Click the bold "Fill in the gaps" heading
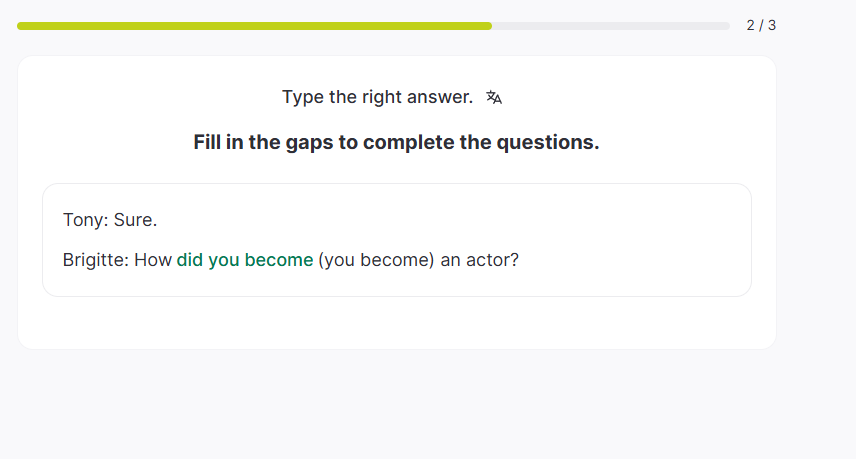The width and height of the screenshot is (856, 459). pyautogui.click(x=396, y=142)
